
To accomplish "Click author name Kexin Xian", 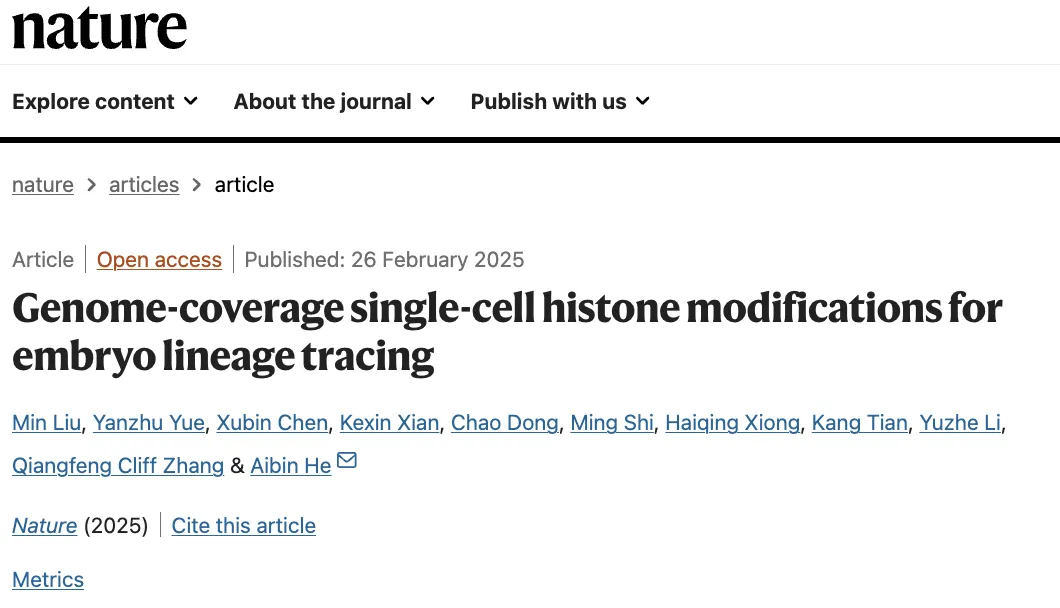I will click(x=389, y=423).
